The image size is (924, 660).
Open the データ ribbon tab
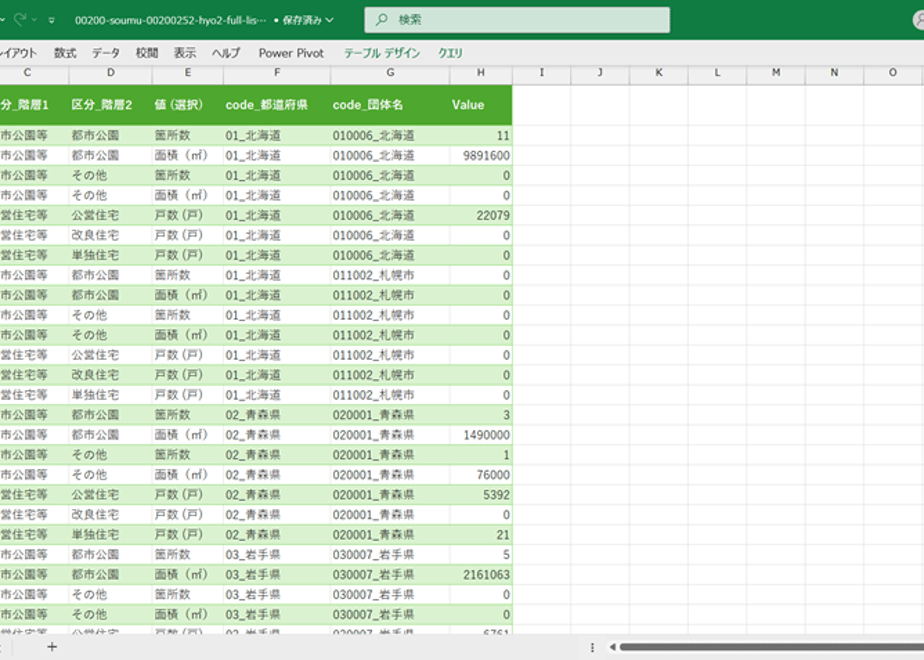(105, 53)
